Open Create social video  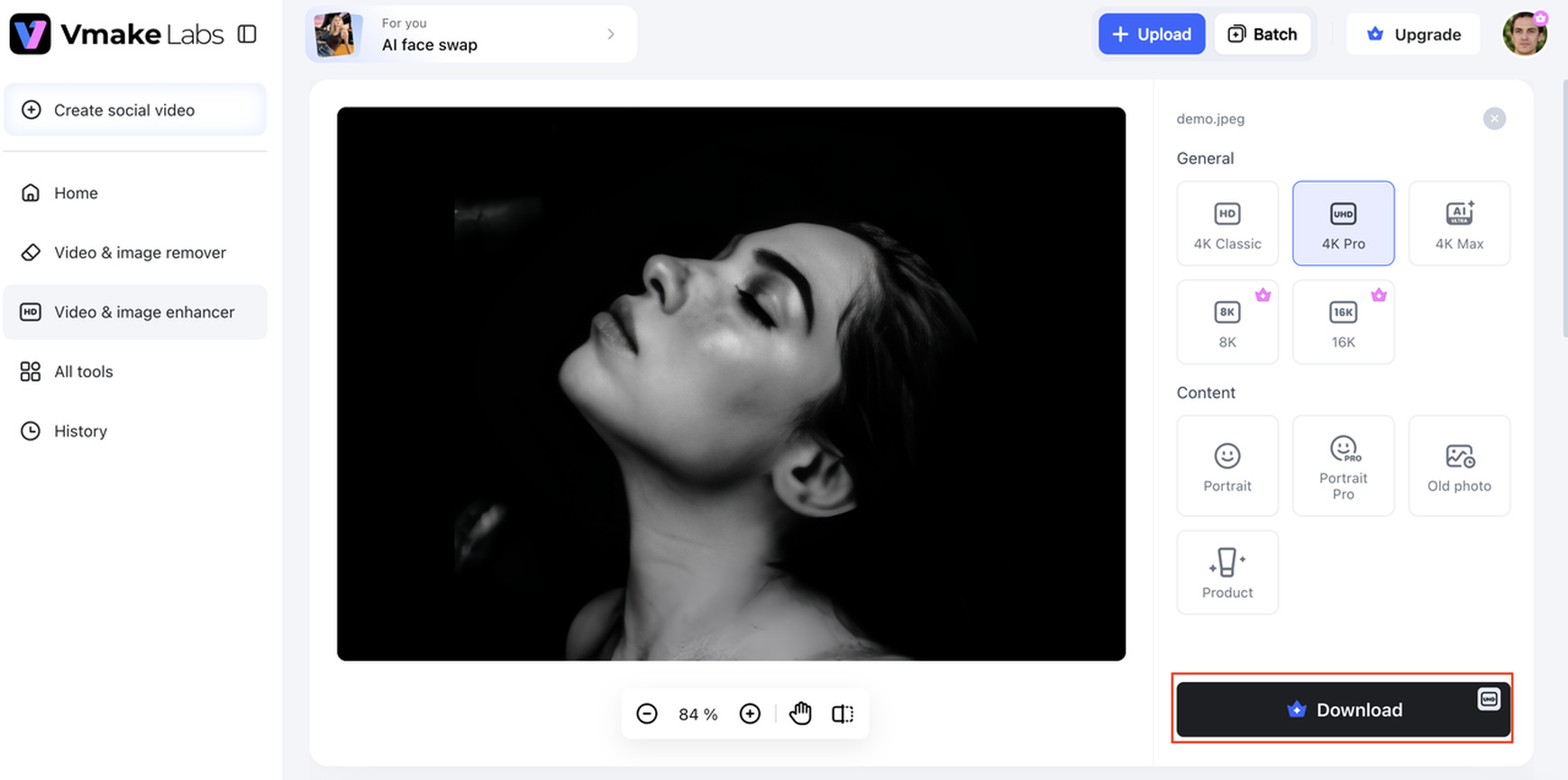coord(135,110)
